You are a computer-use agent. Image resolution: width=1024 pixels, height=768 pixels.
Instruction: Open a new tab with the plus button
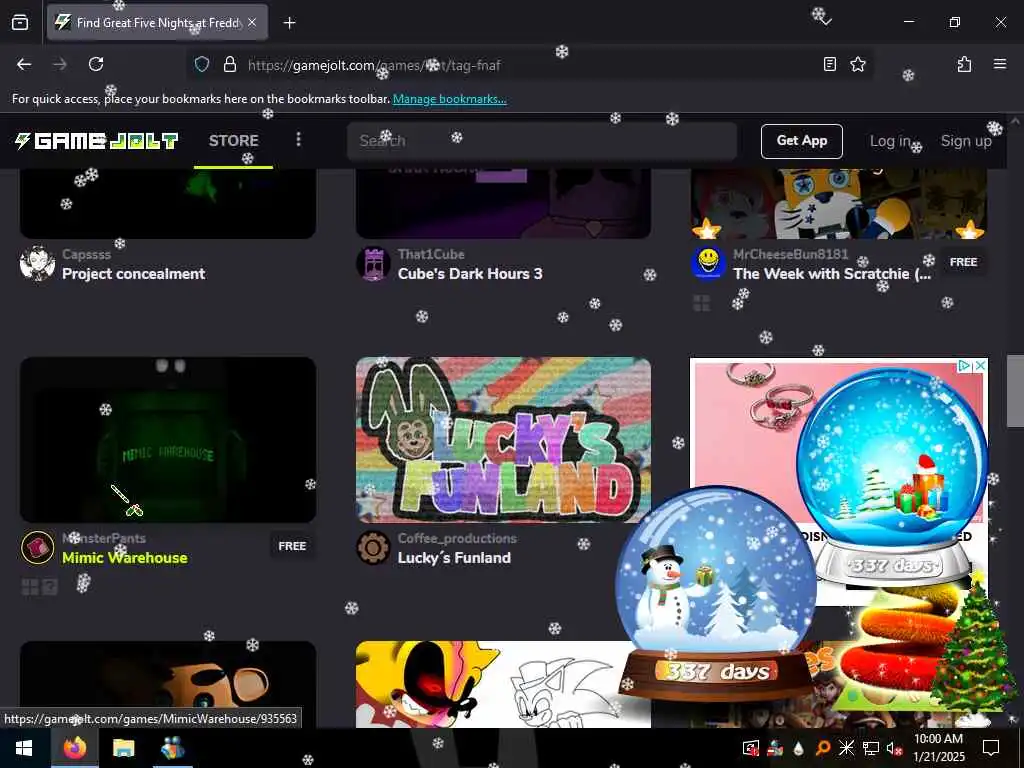[x=289, y=23]
